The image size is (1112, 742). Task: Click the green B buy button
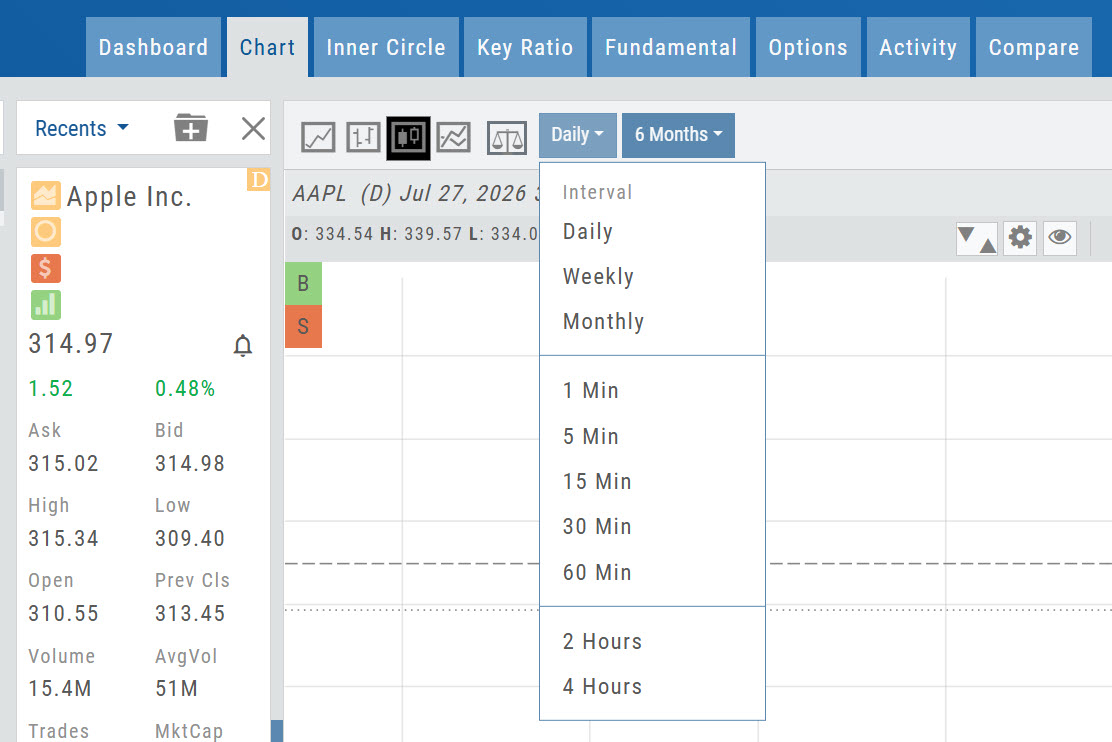coord(304,284)
